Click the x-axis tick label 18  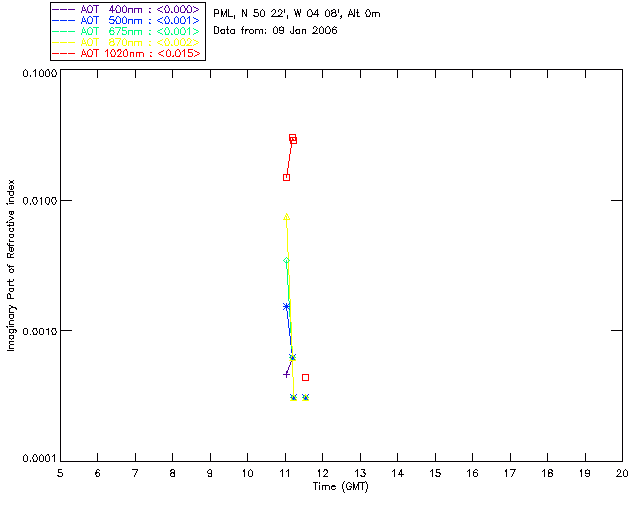coord(547,473)
